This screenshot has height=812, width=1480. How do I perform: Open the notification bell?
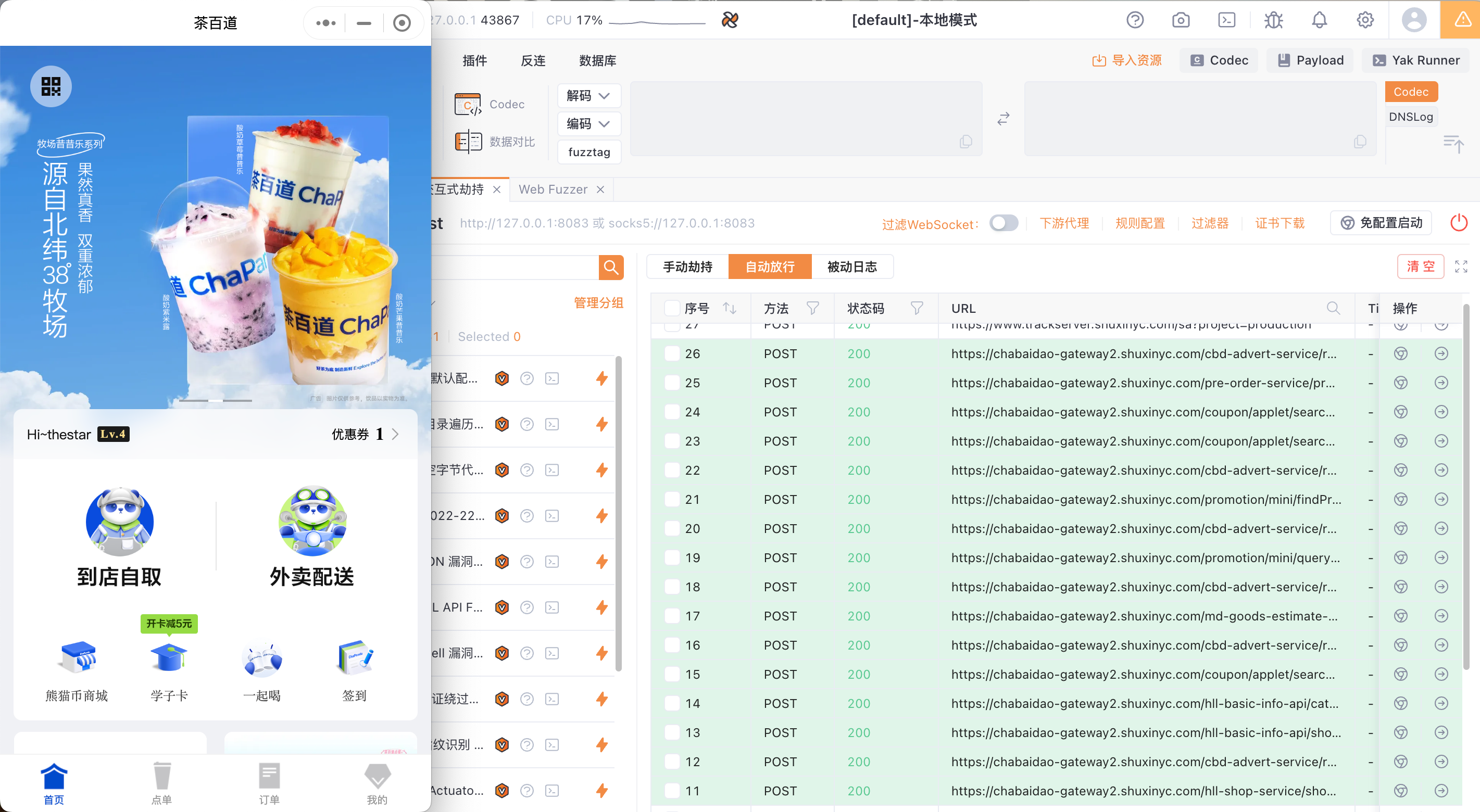(x=1319, y=20)
